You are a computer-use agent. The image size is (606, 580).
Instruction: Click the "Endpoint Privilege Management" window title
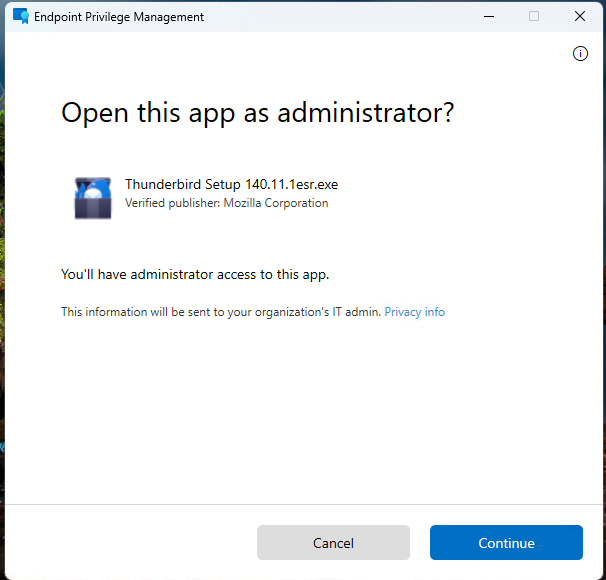pos(119,17)
